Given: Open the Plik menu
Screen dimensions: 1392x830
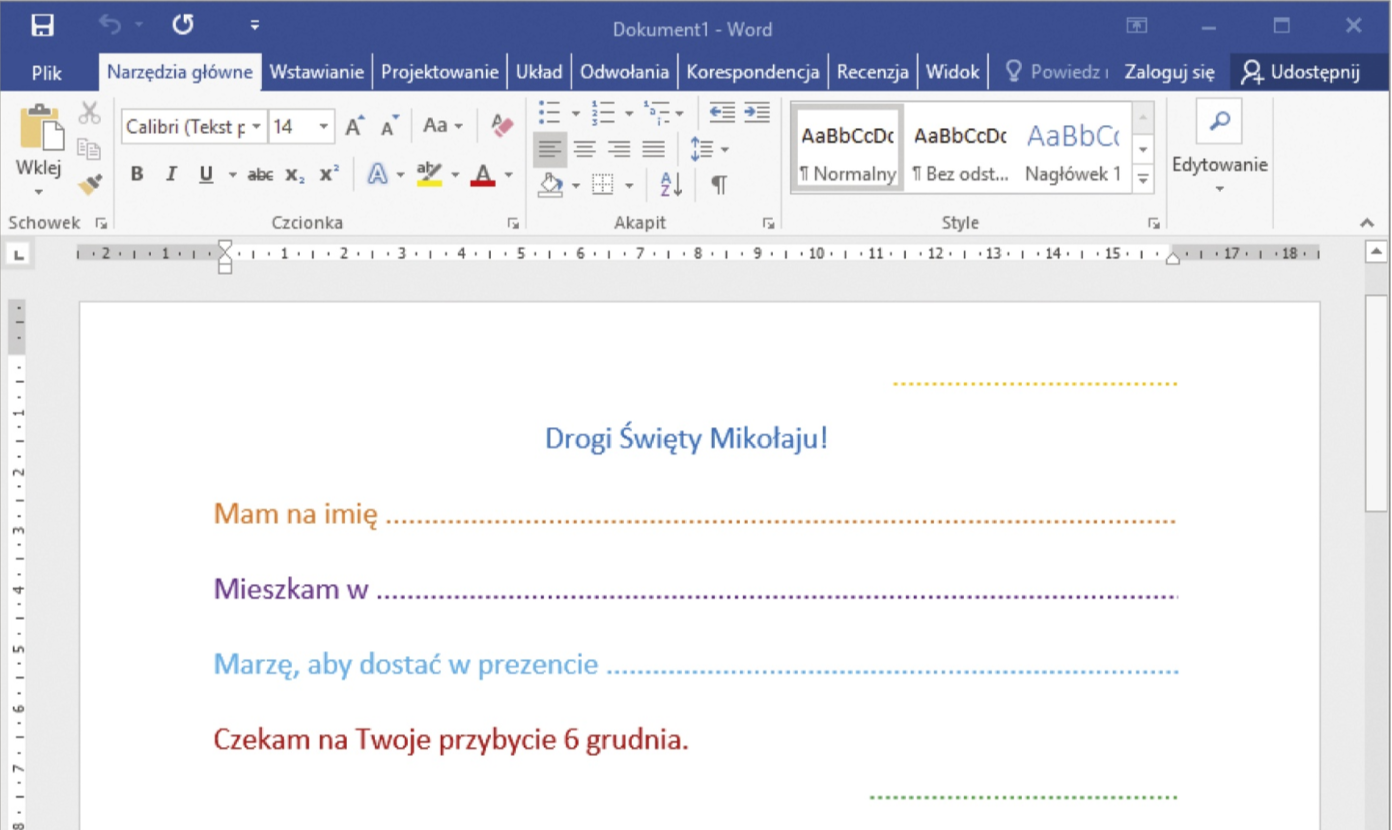Looking at the screenshot, I should click(47, 72).
